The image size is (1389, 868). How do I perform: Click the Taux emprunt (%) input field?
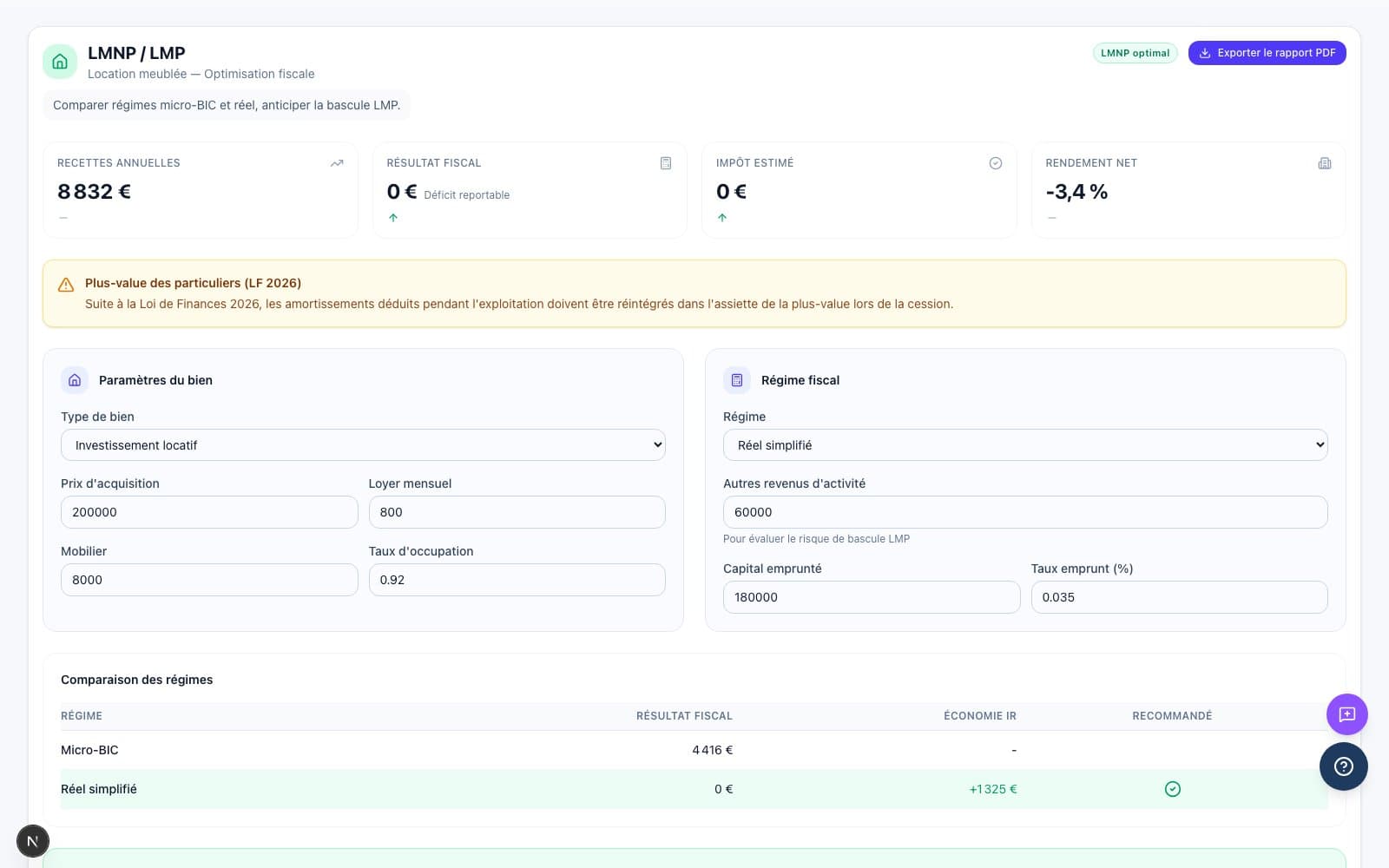click(x=1178, y=597)
